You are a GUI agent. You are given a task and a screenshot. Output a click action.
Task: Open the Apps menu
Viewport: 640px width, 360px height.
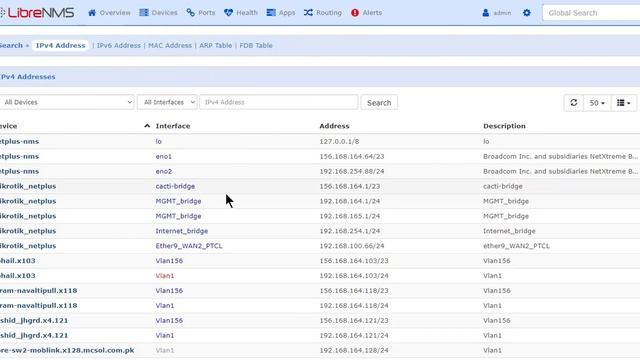coord(281,13)
